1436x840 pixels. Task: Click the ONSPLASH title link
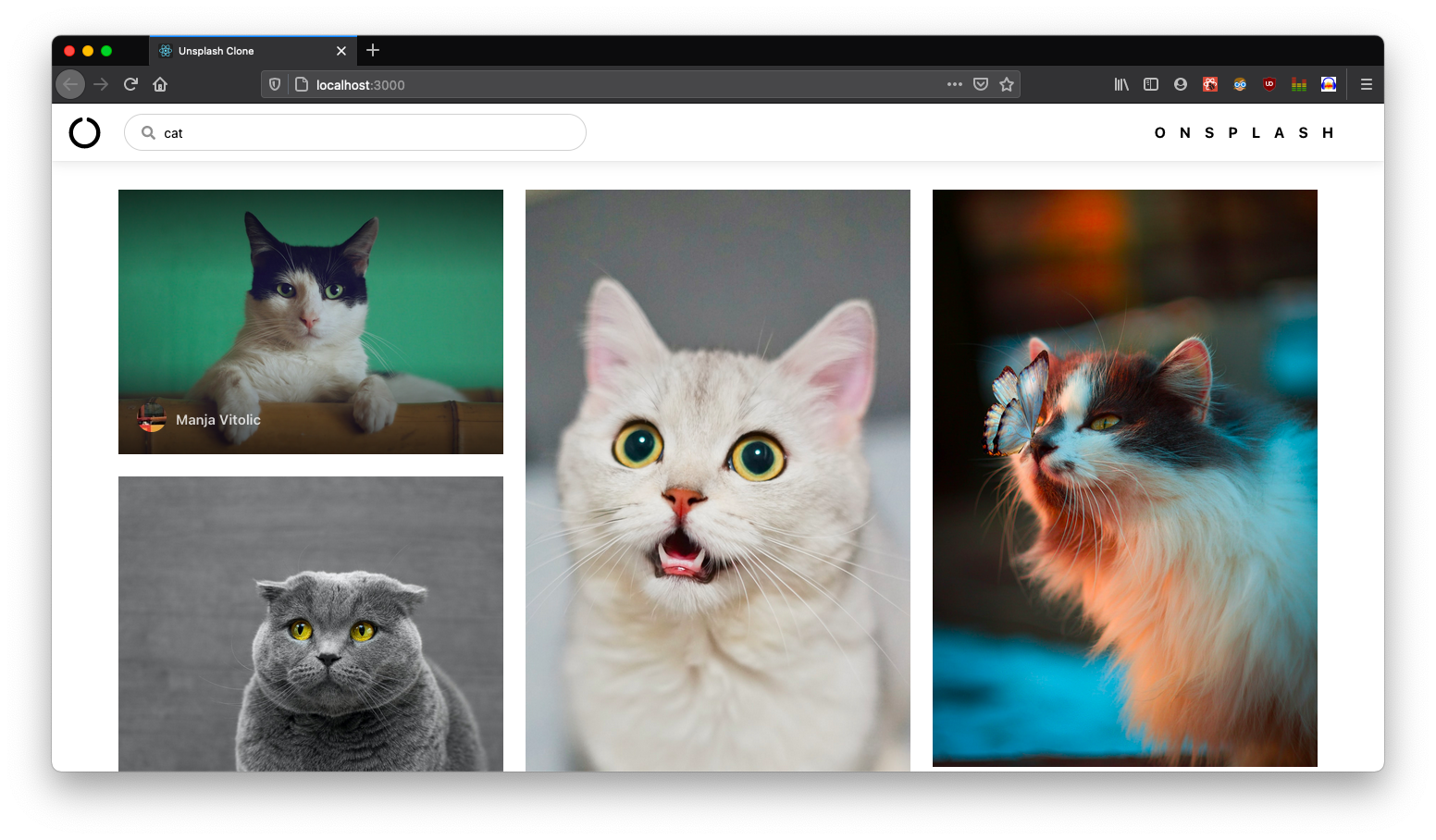tap(1244, 132)
